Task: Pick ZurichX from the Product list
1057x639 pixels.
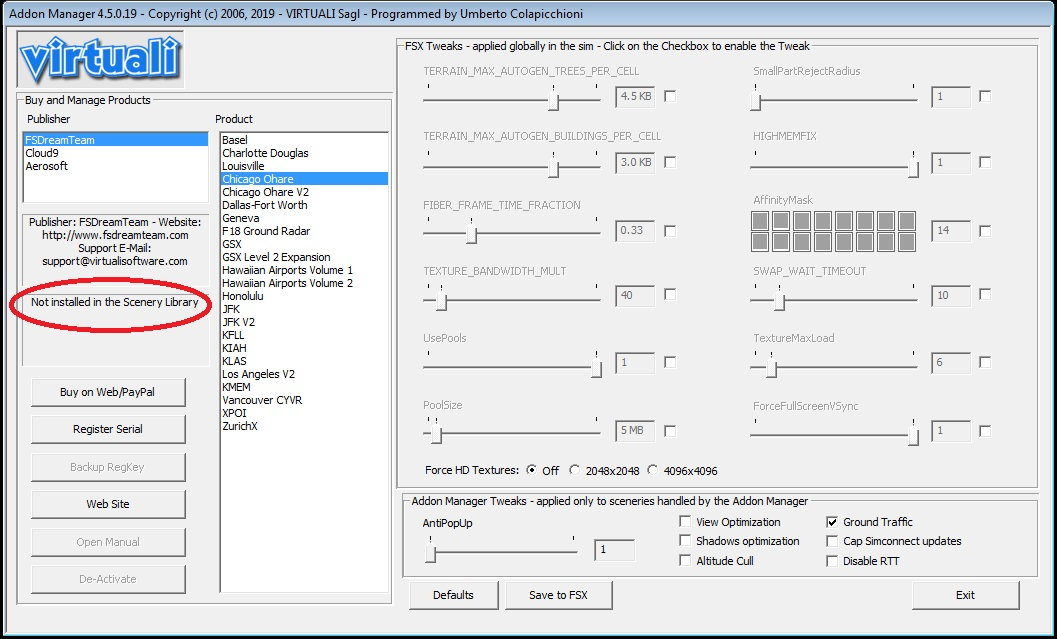Action: 240,426
